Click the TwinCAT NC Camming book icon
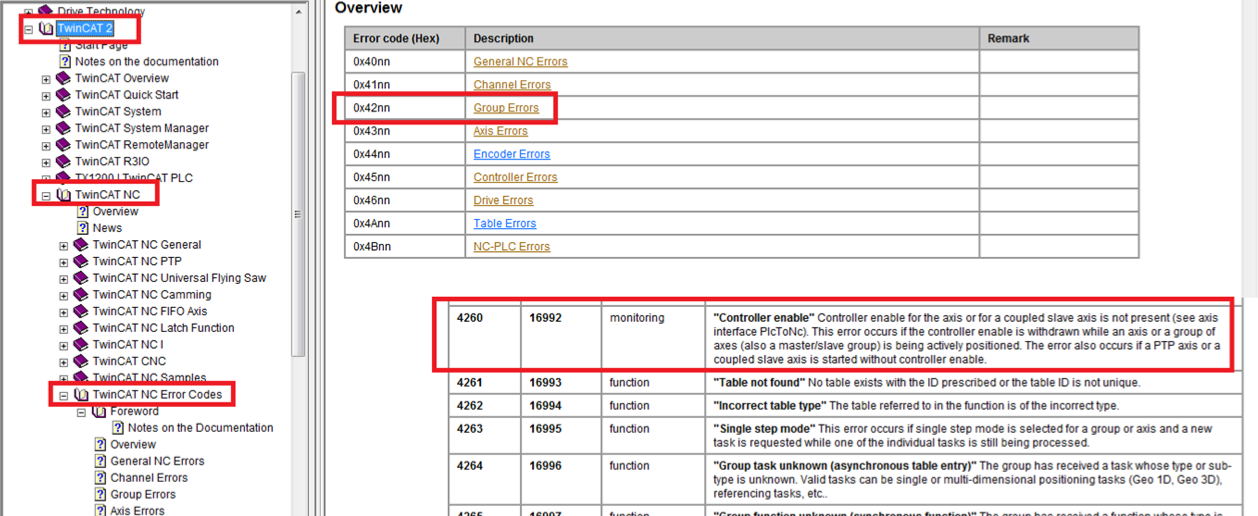Viewport: 1258px width, 516px height. pos(81,295)
